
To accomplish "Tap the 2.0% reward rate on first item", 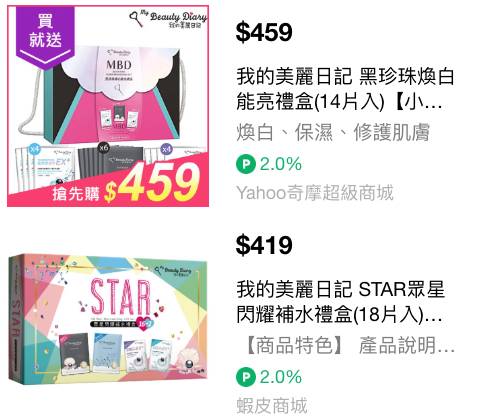I will tap(281, 164).
